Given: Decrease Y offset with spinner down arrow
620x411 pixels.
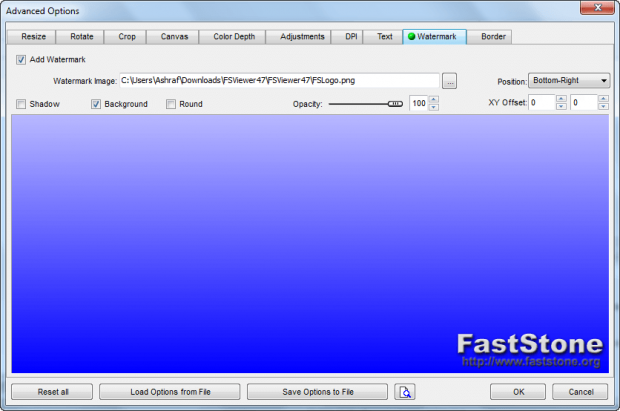Looking at the screenshot, I should click(603, 107).
